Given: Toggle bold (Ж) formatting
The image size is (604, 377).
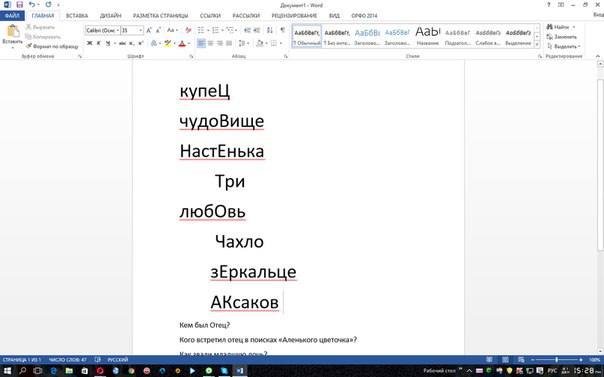Looking at the screenshot, I should (x=89, y=43).
